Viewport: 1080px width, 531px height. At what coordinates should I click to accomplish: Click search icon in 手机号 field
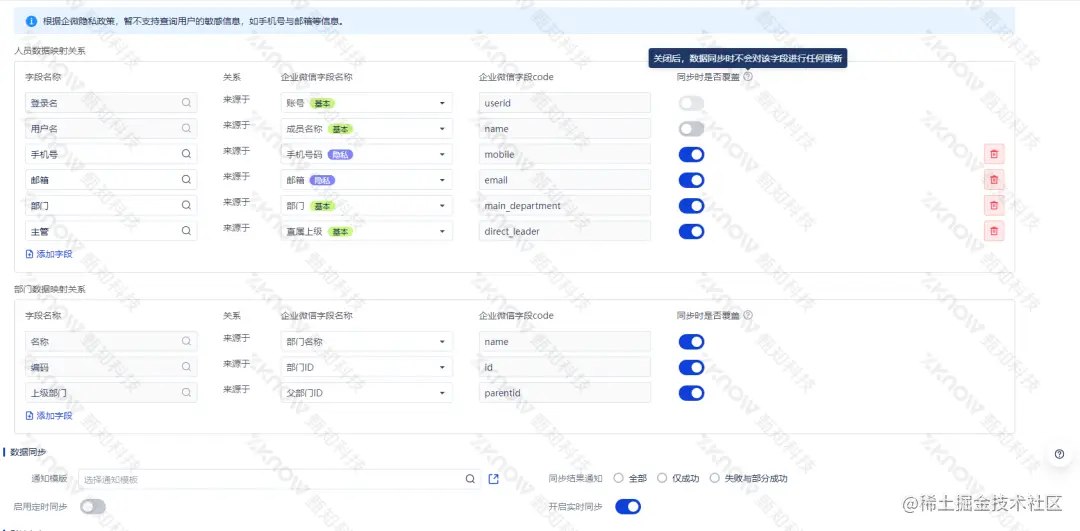(x=187, y=154)
